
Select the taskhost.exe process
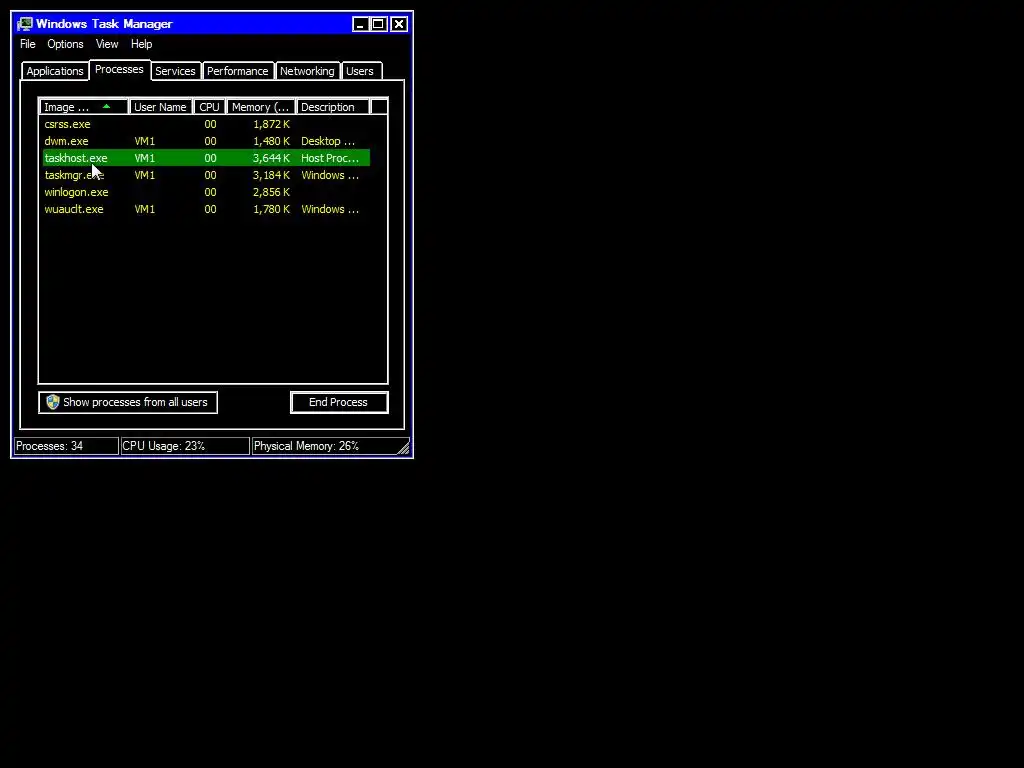click(206, 158)
